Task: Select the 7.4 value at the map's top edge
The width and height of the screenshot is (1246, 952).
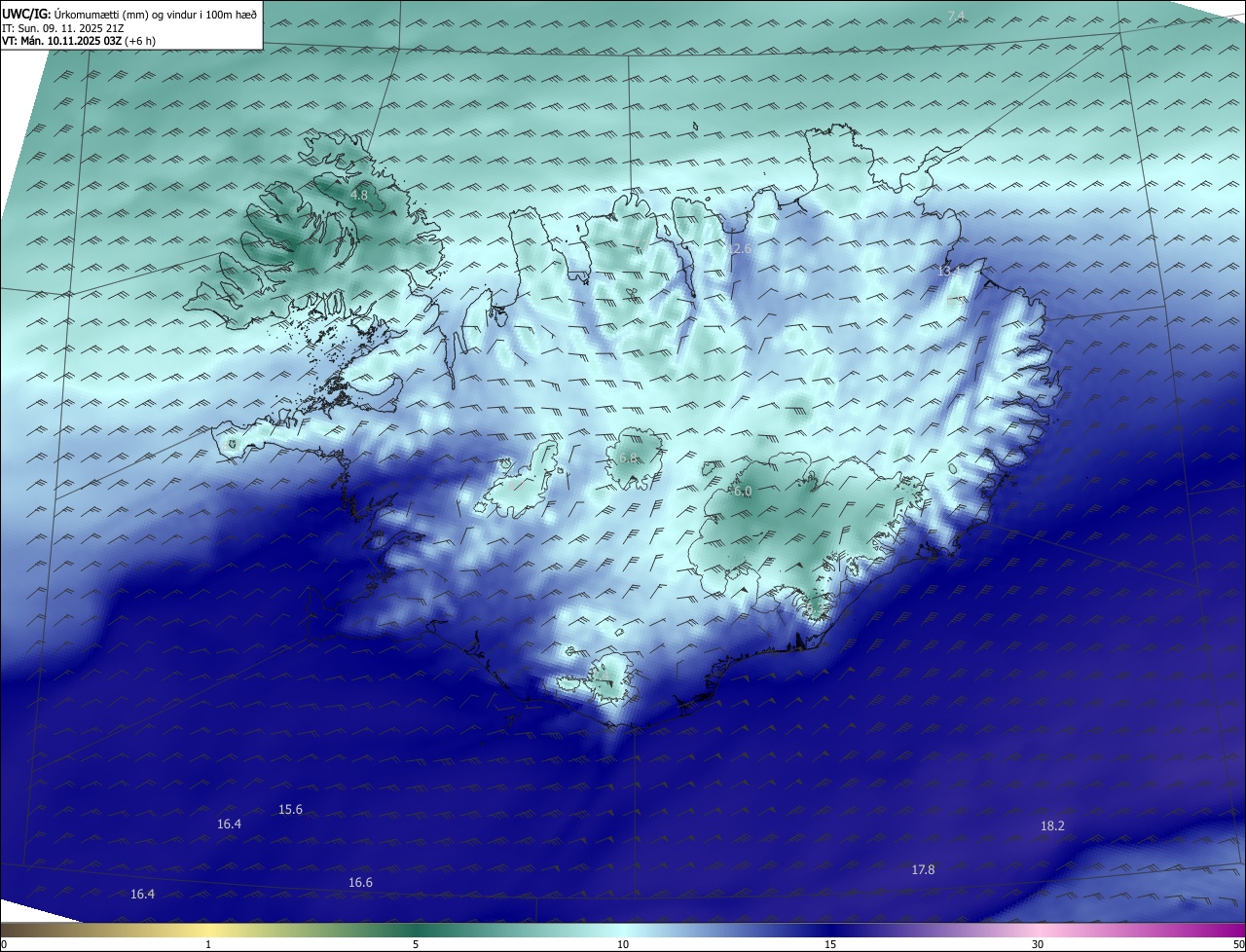Action: (x=956, y=17)
